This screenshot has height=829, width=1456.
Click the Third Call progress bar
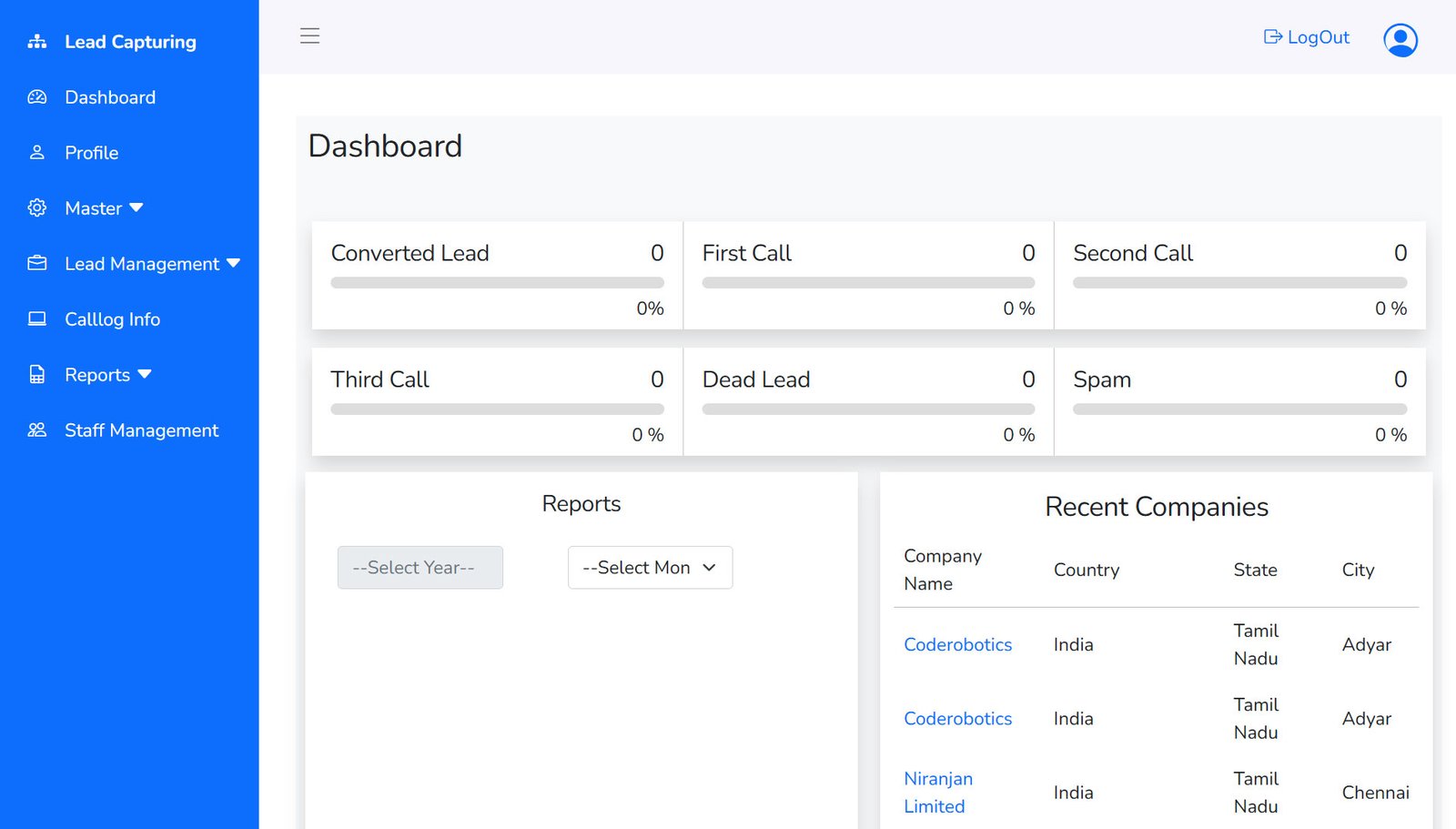point(498,409)
